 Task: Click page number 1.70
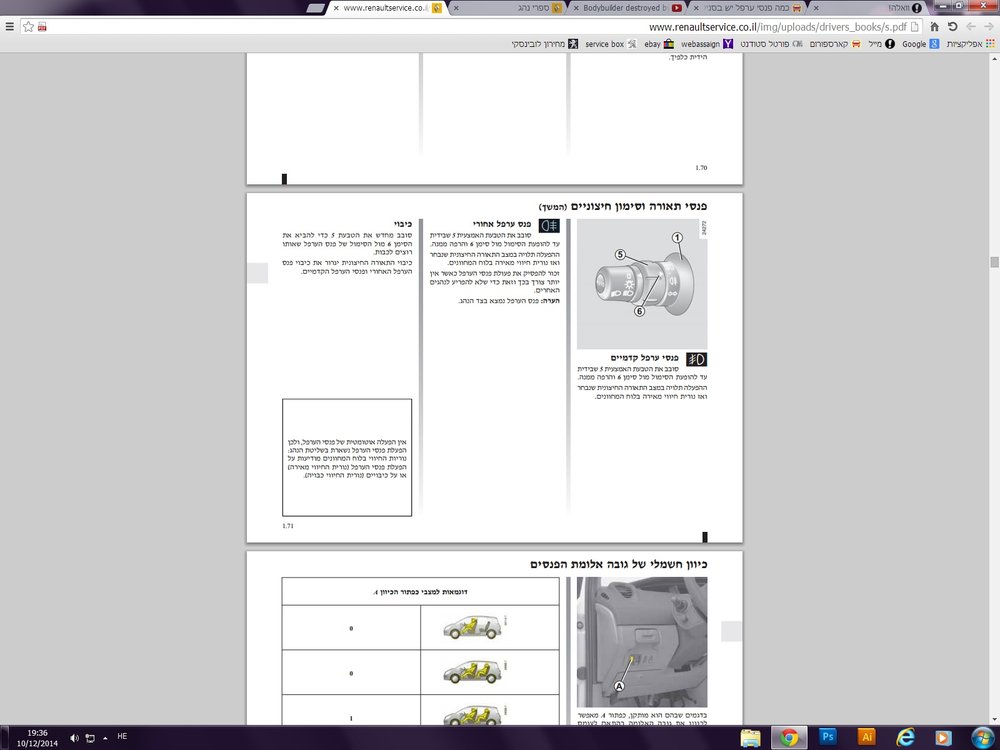(x=701, y=168)
